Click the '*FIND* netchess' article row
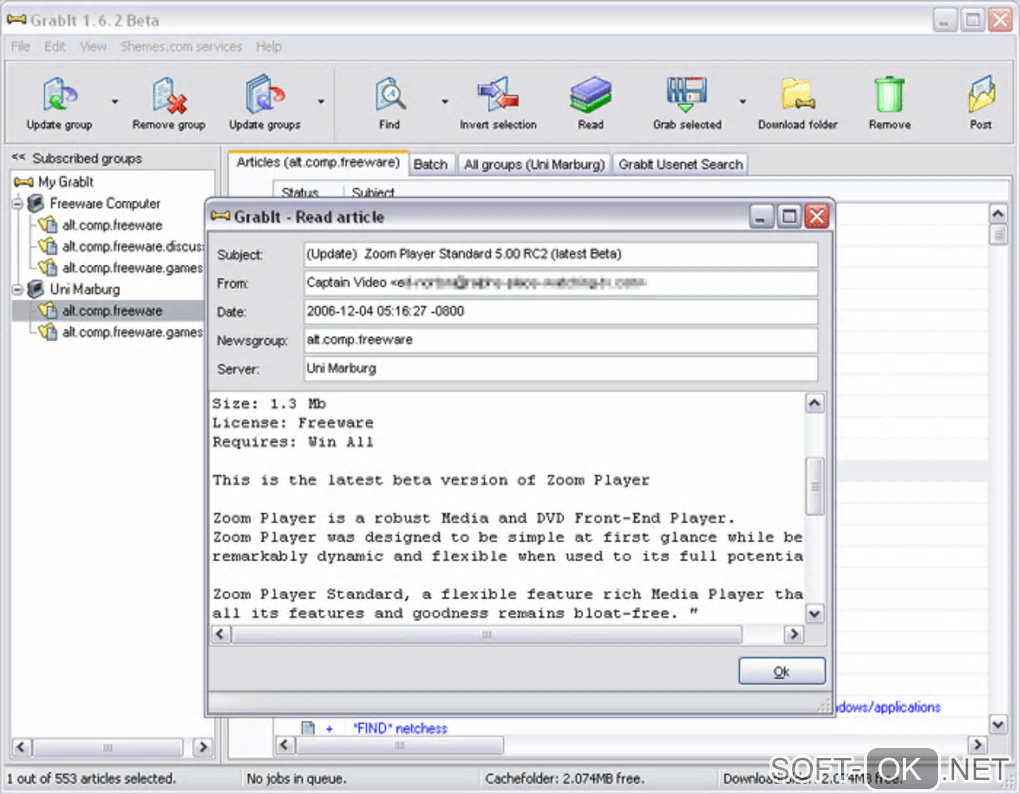 400,728
